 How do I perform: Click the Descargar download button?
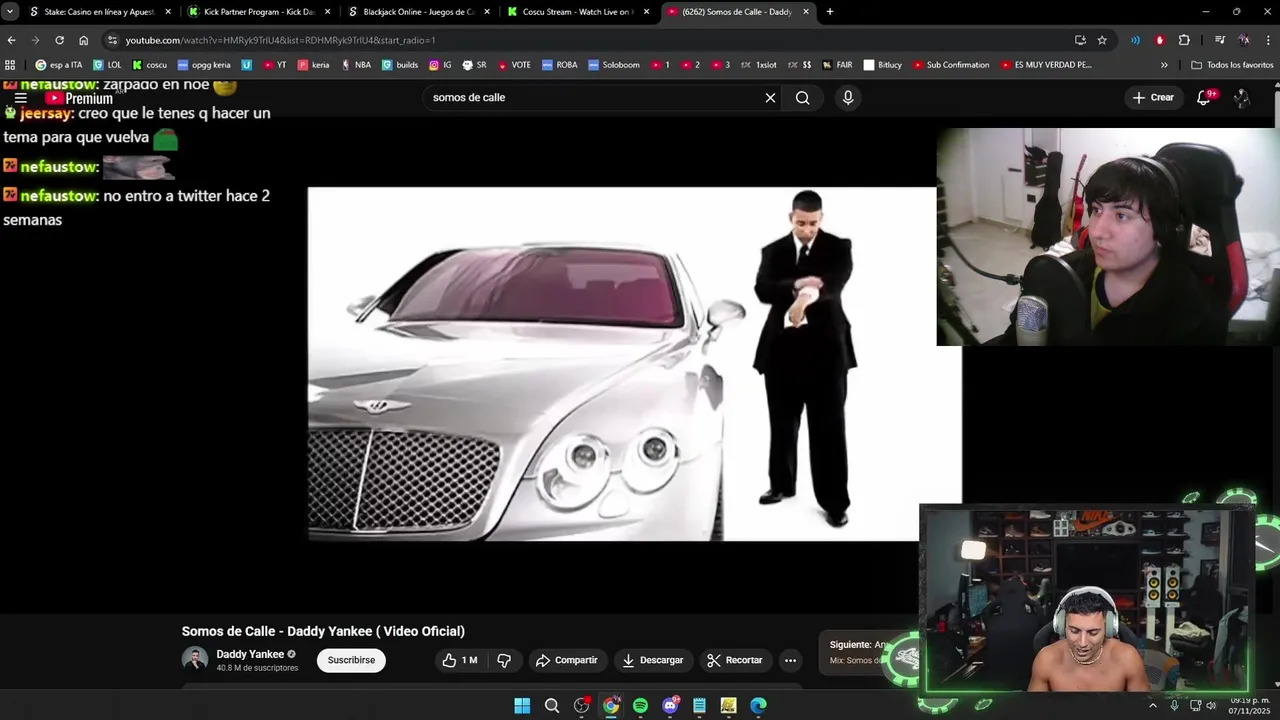coord(652,660)
